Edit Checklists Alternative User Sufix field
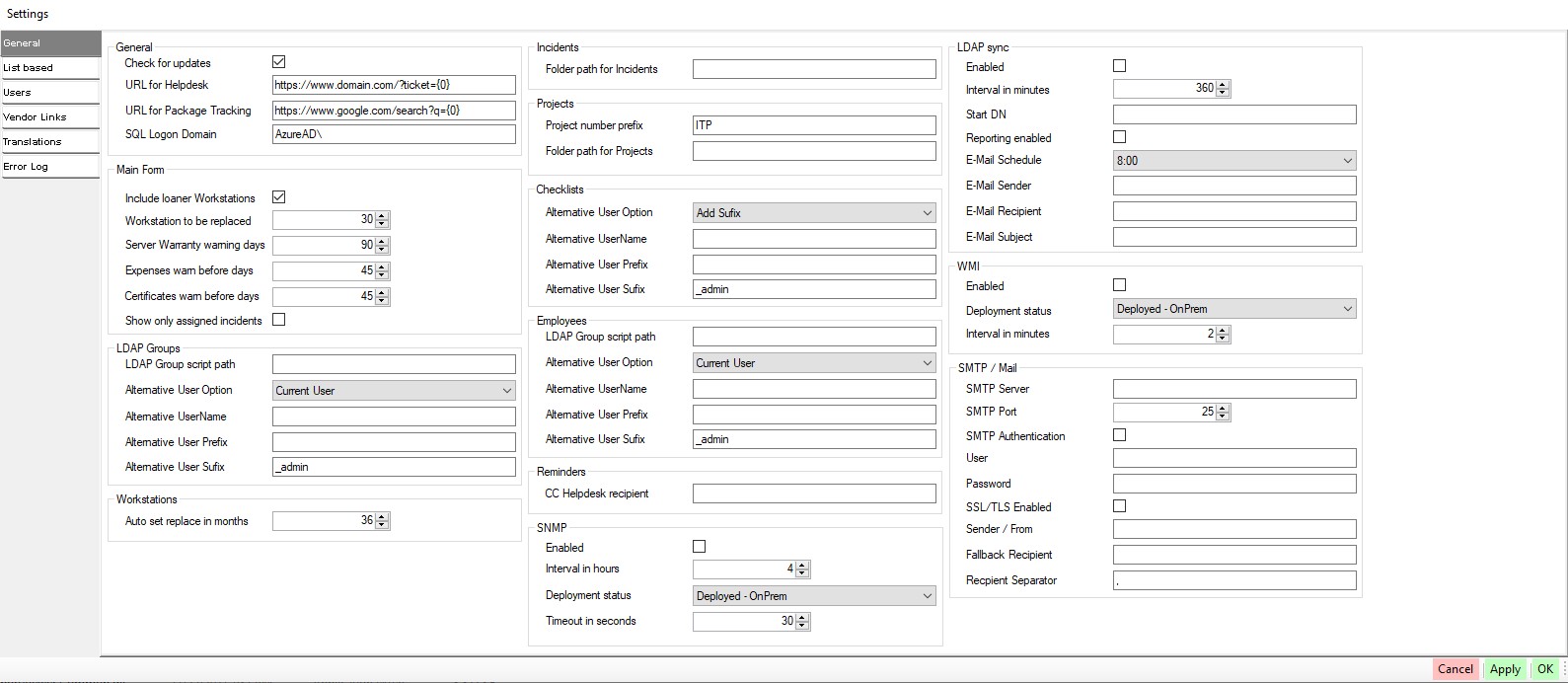The width and height of the screenshot is (1568, 683). [x=814, y=289]
